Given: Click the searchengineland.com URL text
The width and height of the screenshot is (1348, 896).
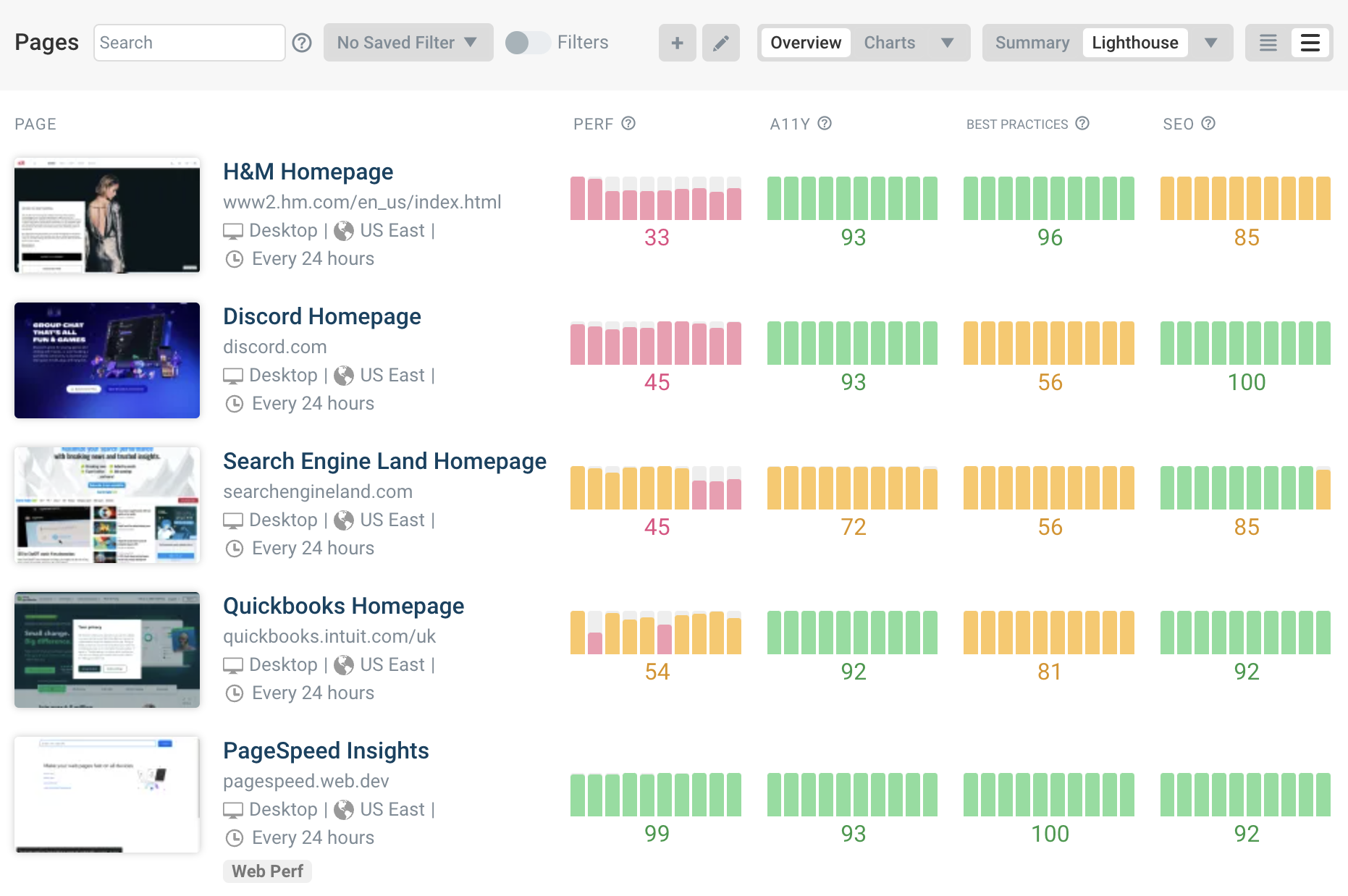Looking at the screenshot, I should pos(318,491).
